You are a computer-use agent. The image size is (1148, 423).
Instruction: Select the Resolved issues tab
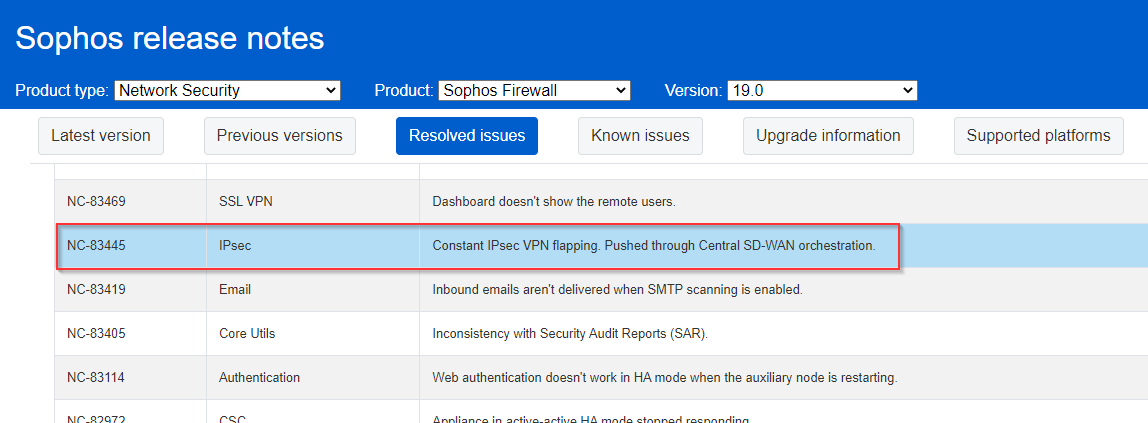(467, 136)
